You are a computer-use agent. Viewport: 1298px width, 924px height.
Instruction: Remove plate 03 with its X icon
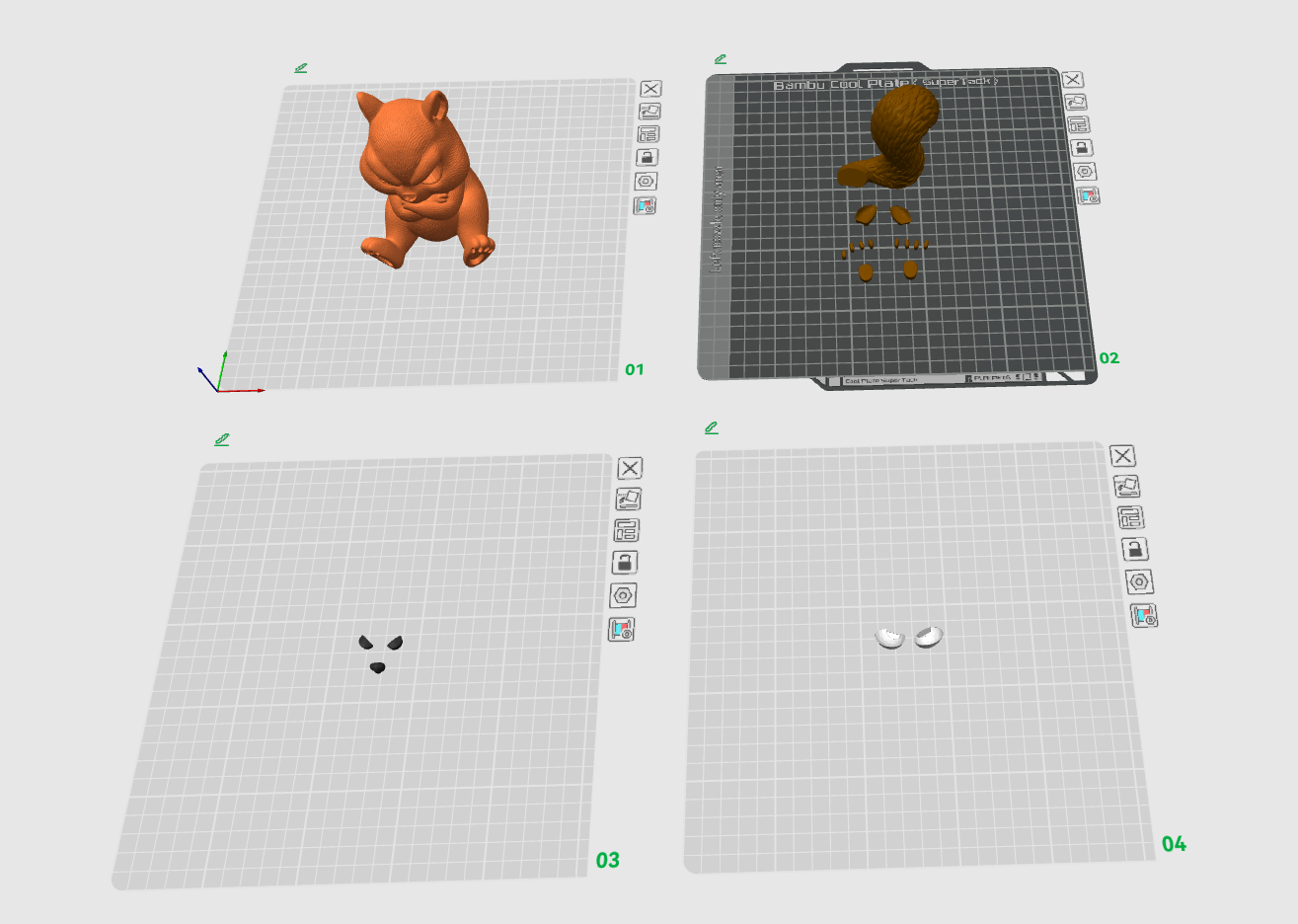(x=630, y=468)
